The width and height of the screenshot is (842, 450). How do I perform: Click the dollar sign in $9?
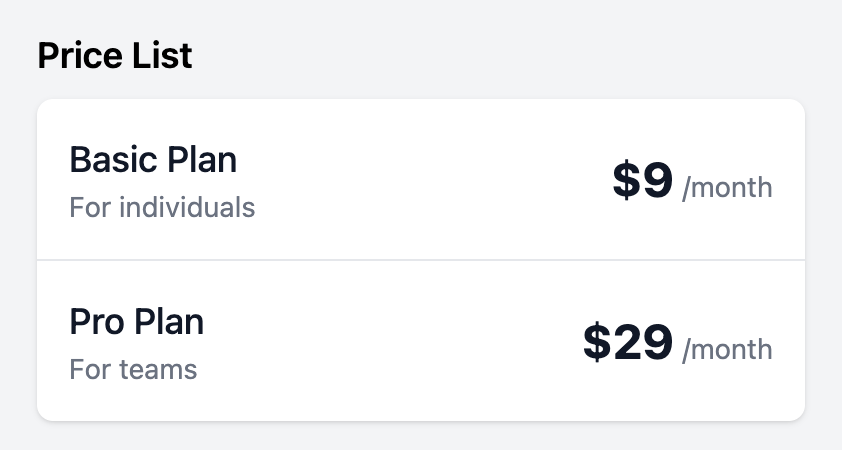tap(626, 179)
